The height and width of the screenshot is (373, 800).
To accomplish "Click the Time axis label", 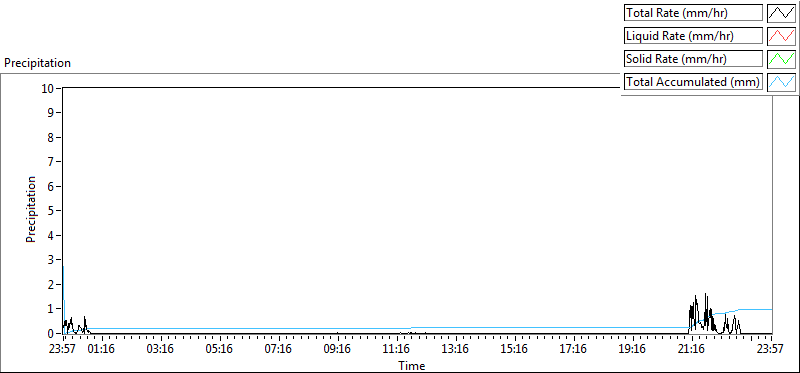I will pos(412,366).
